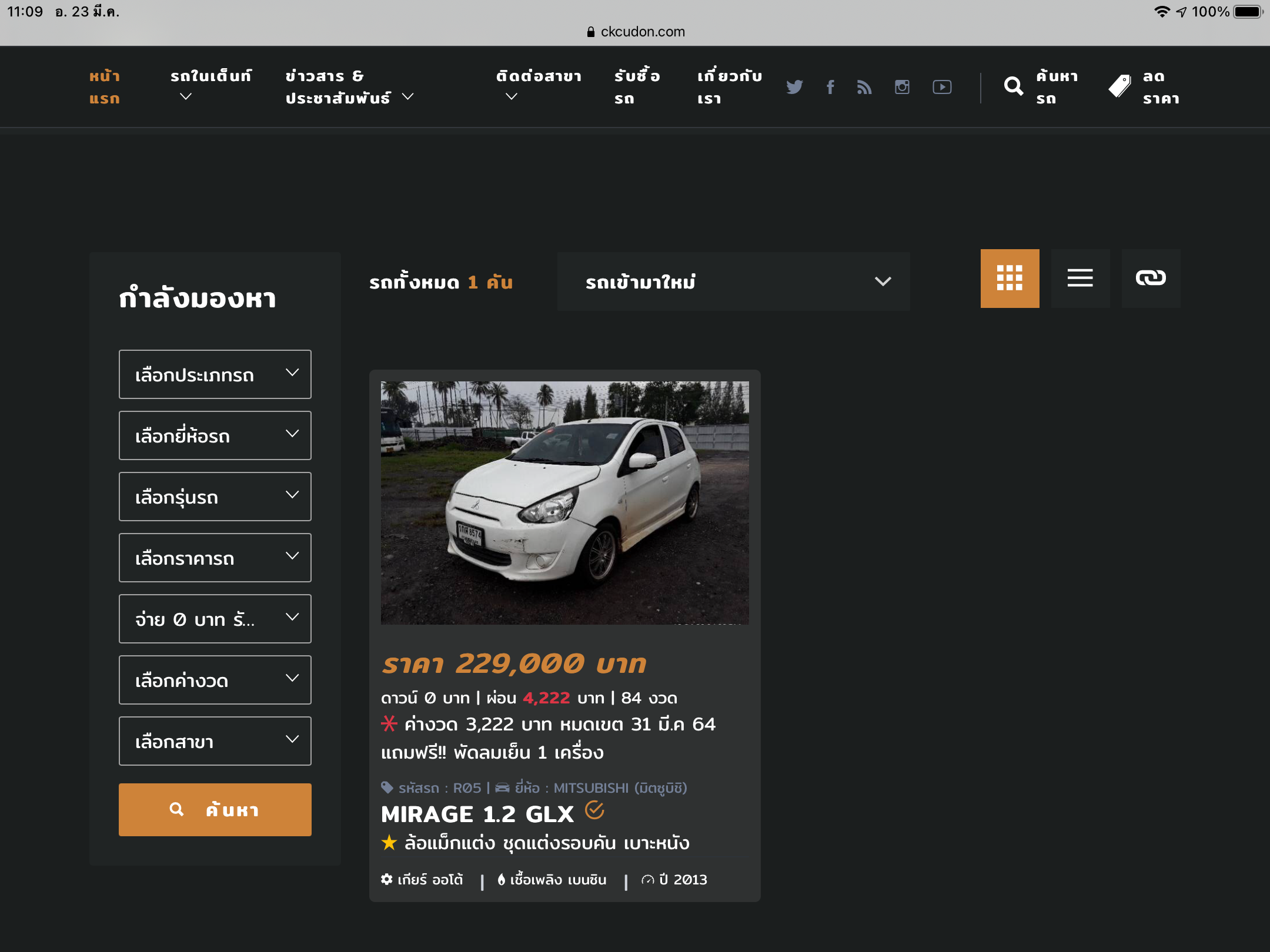1270x952 pixels.
Task: Open the เลือกประเภทรถ dropdown
Action: coord(215,374)
